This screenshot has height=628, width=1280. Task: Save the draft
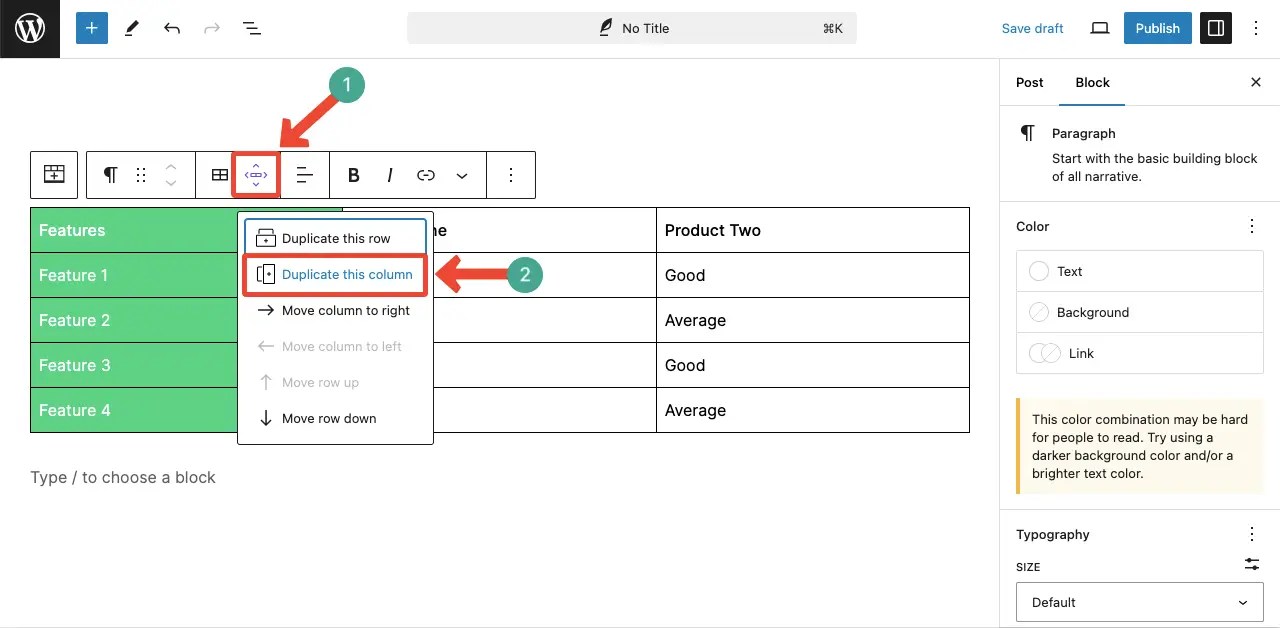1032,28
